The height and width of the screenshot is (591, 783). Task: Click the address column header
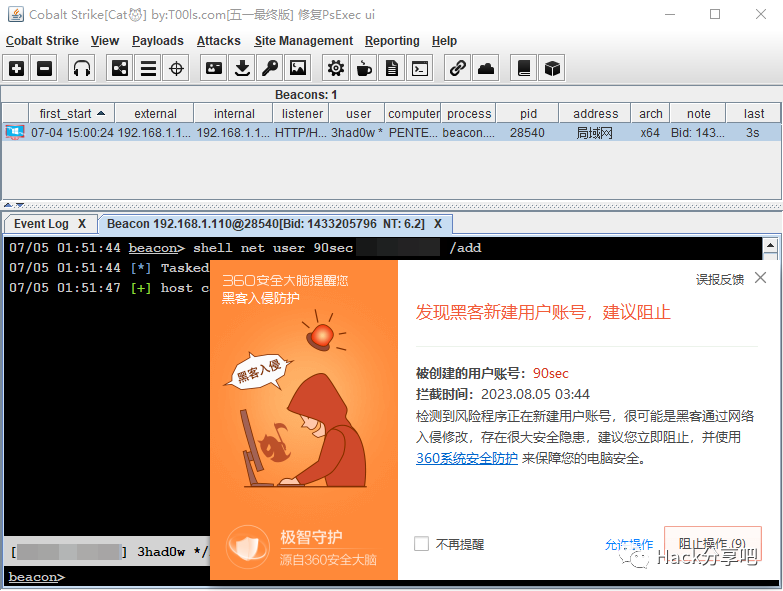[595, 114]
